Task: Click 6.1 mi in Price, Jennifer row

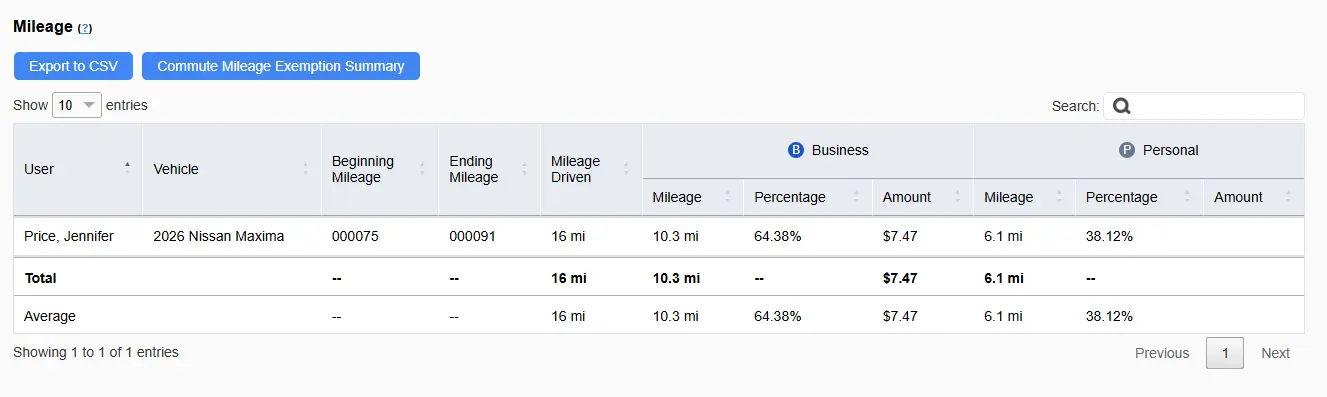Action: [1003, 236]
